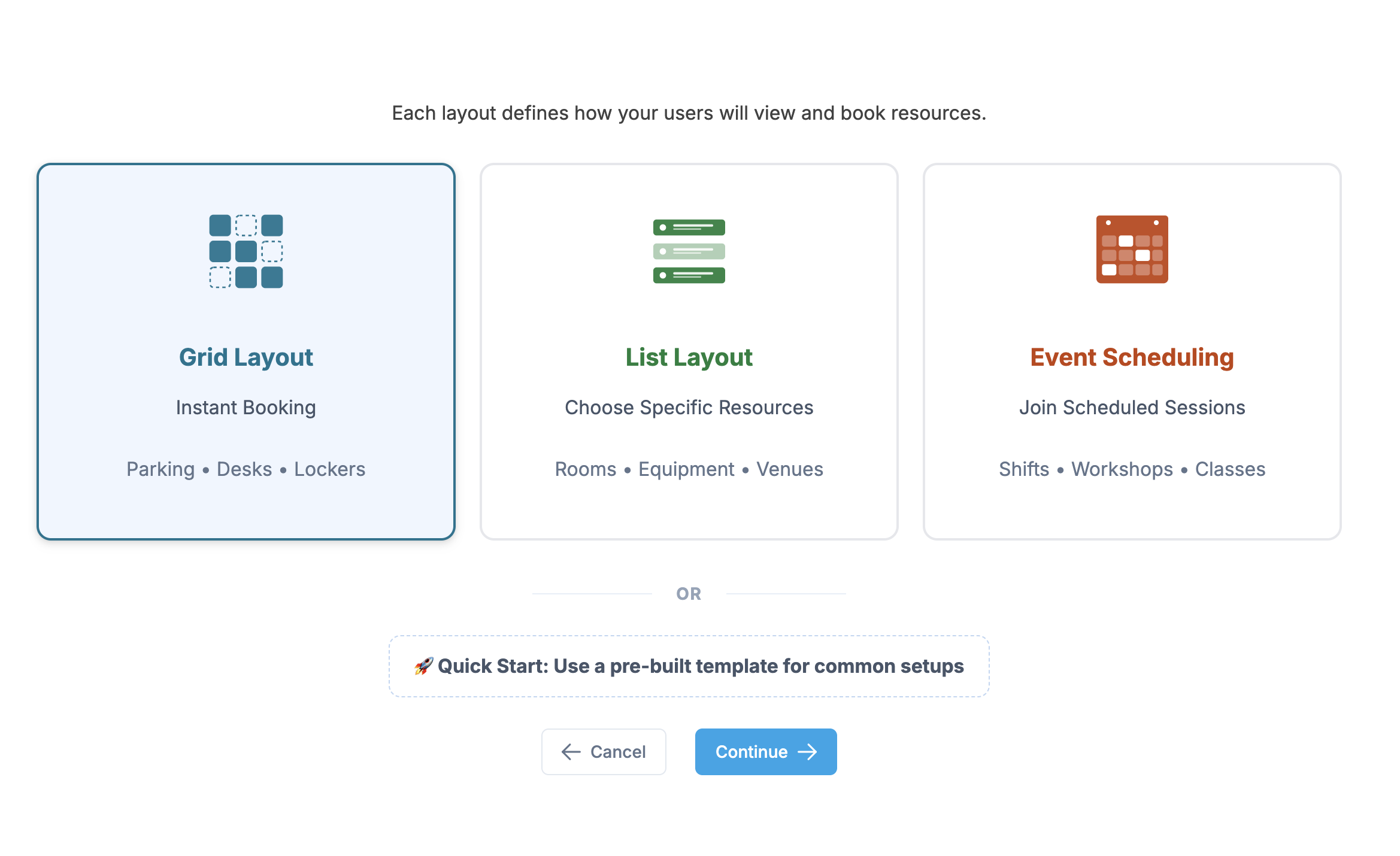1400x856 pixels.
Task: Click the left arrow beside Cancel
Action: tap(571, 752)
